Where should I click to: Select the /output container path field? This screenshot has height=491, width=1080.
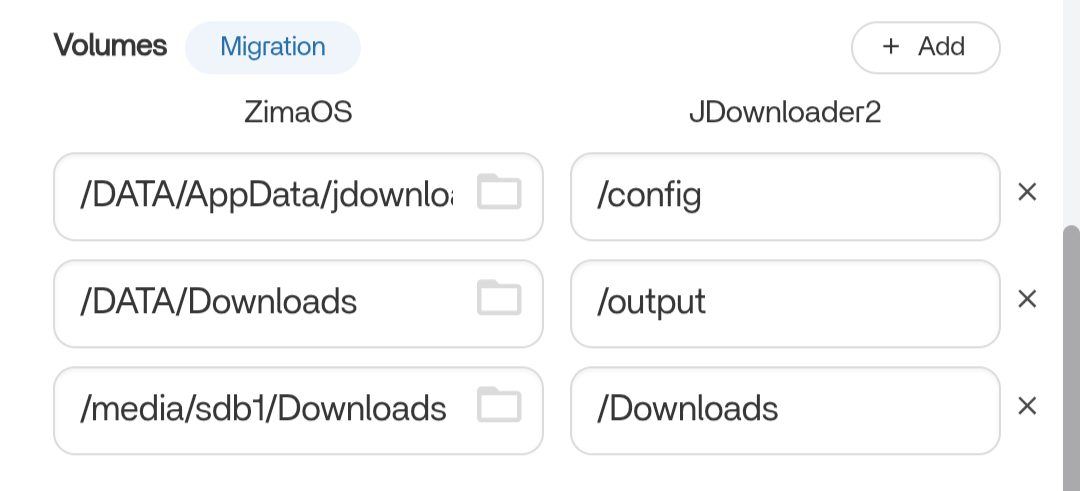(784, 302)
